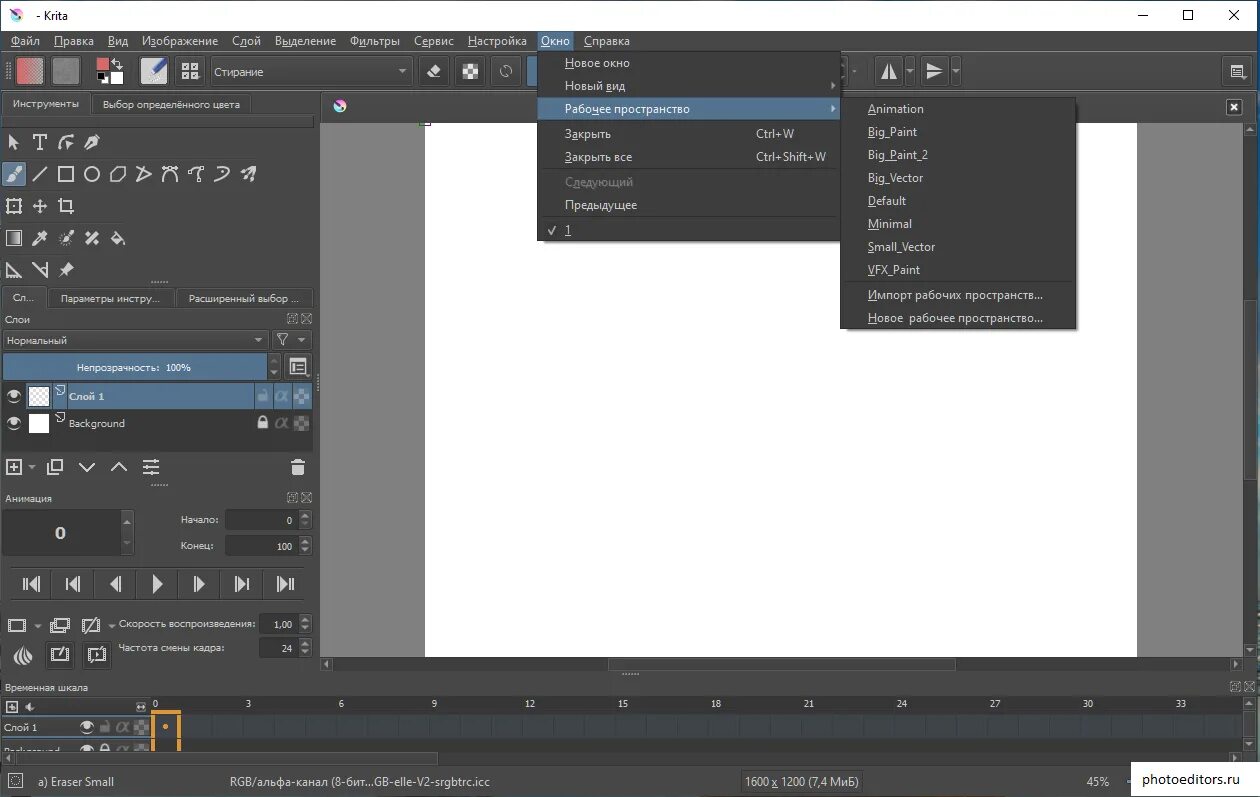The width and height of the screenshot is (1260, 797).
Task: Adjust the Непрозрачность opacity slider
Action: (x=134, y=367)
